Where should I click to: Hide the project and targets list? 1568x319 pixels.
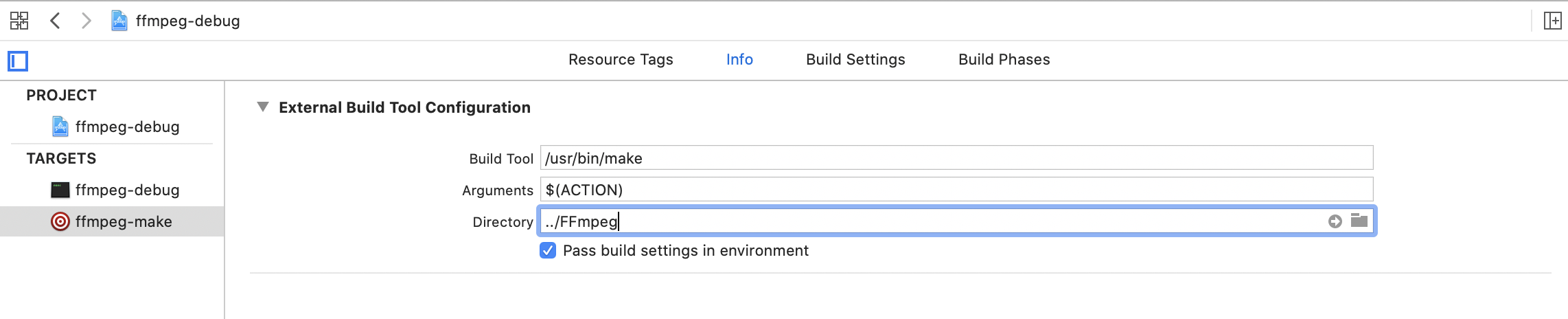tap(18, 61)
